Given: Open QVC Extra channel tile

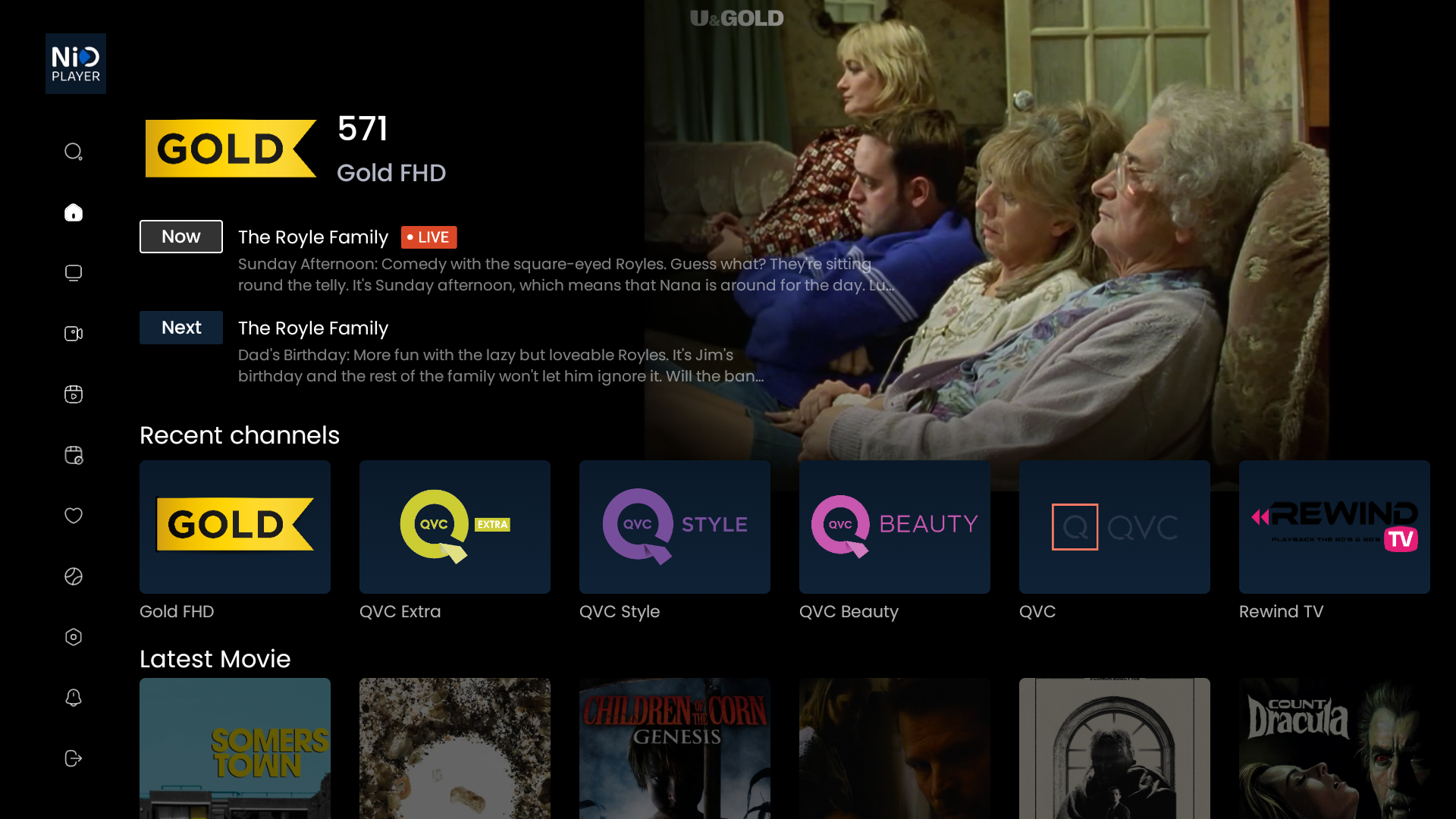Looking at the screenshot, I should pyautogui.click(x=455, y=527).
